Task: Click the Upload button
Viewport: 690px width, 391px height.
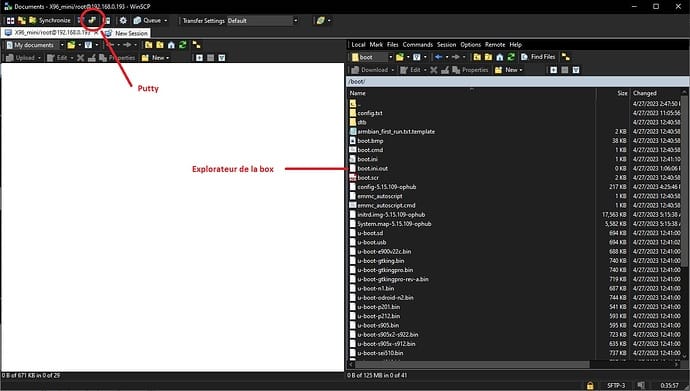Action: pos(20,58)
